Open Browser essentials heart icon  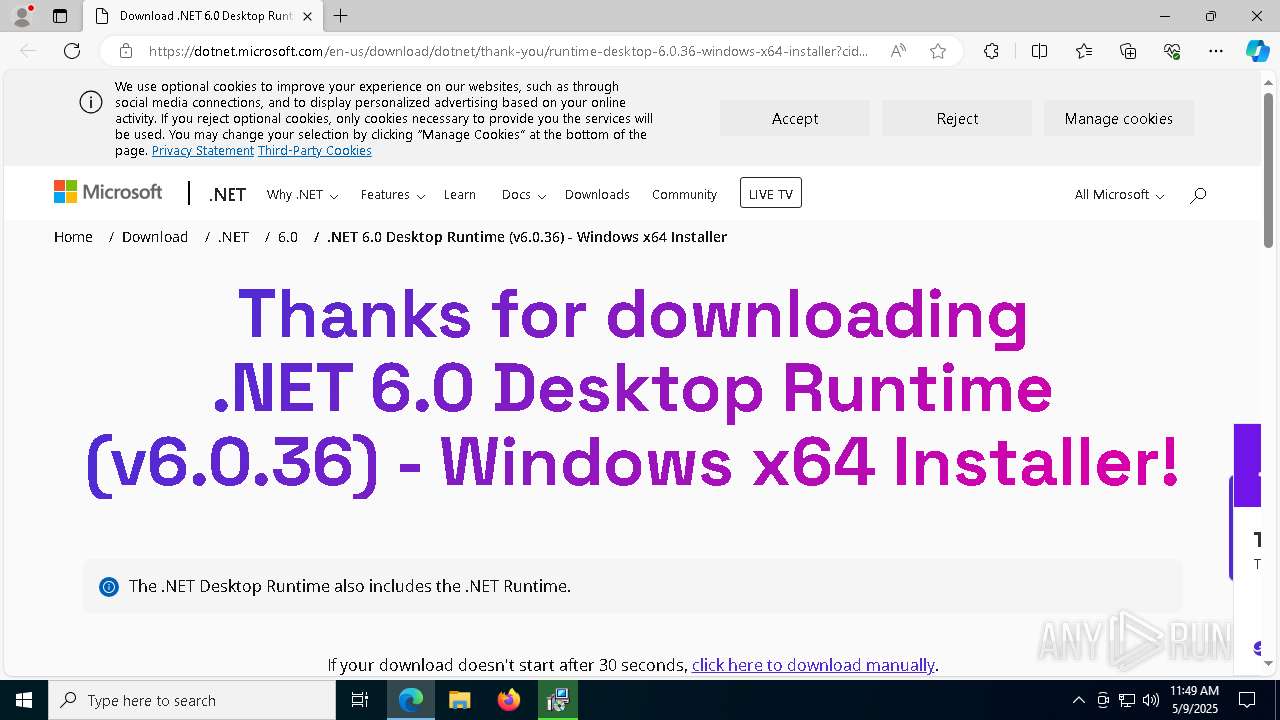pyautogui.click(x=1172, y=51)
